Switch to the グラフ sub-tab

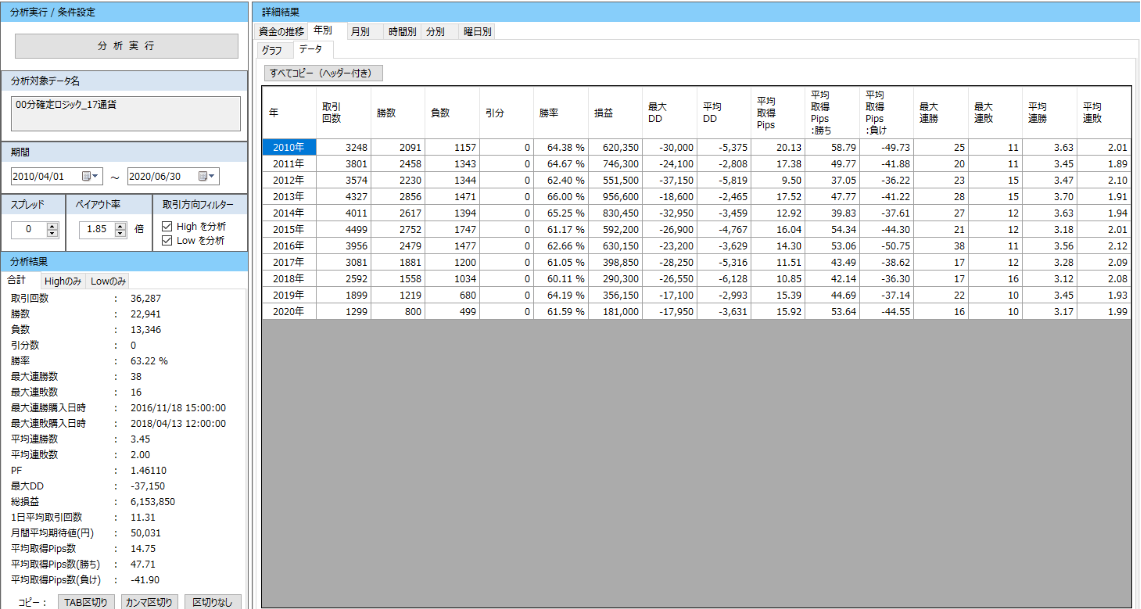272,51
